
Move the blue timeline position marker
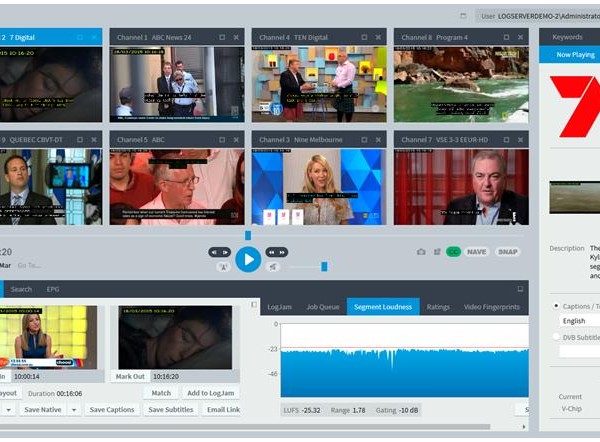[248, 235]
